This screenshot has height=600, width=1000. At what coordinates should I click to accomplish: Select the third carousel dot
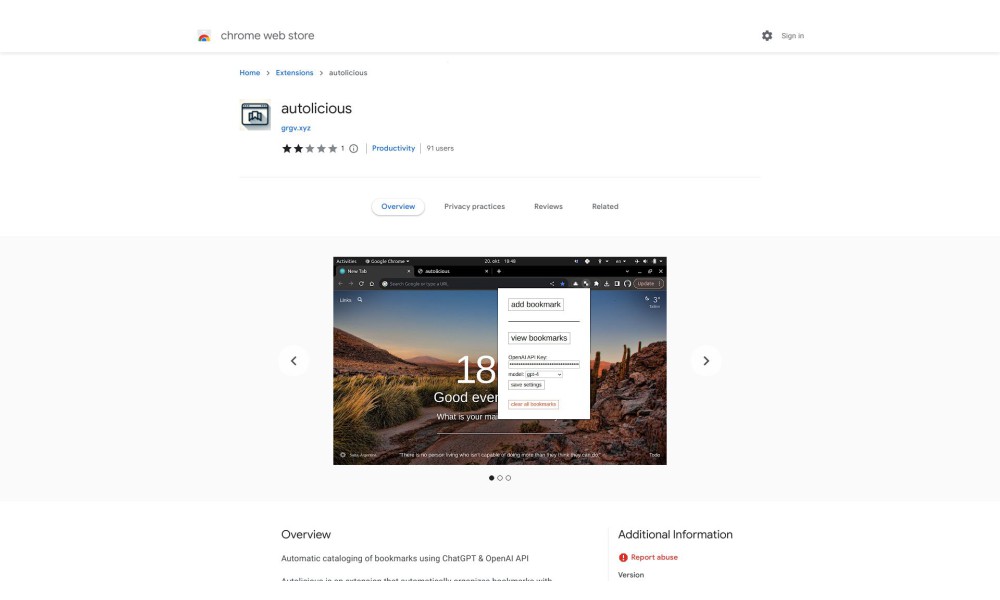(508, 478)
